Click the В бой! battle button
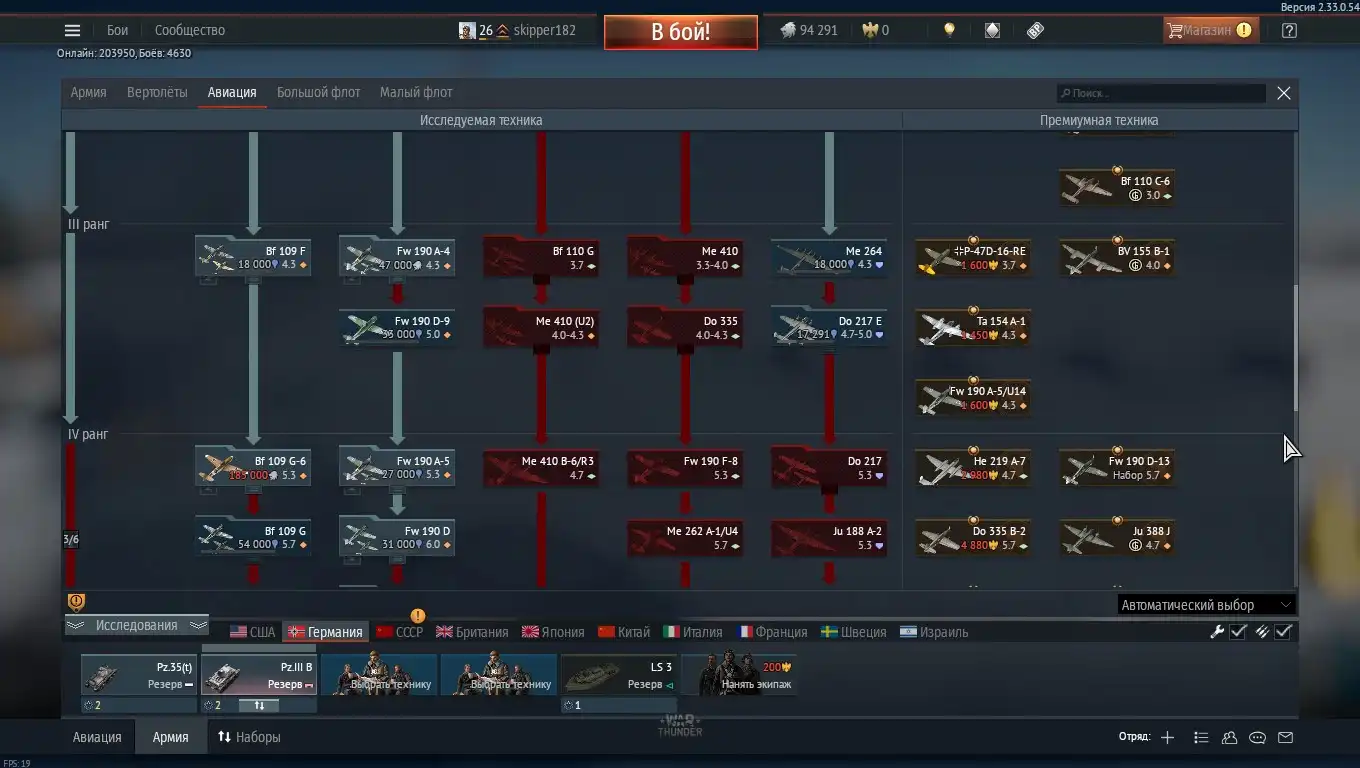The width and height of the screenshot is (1360, 768). click(x=680, y=31)
